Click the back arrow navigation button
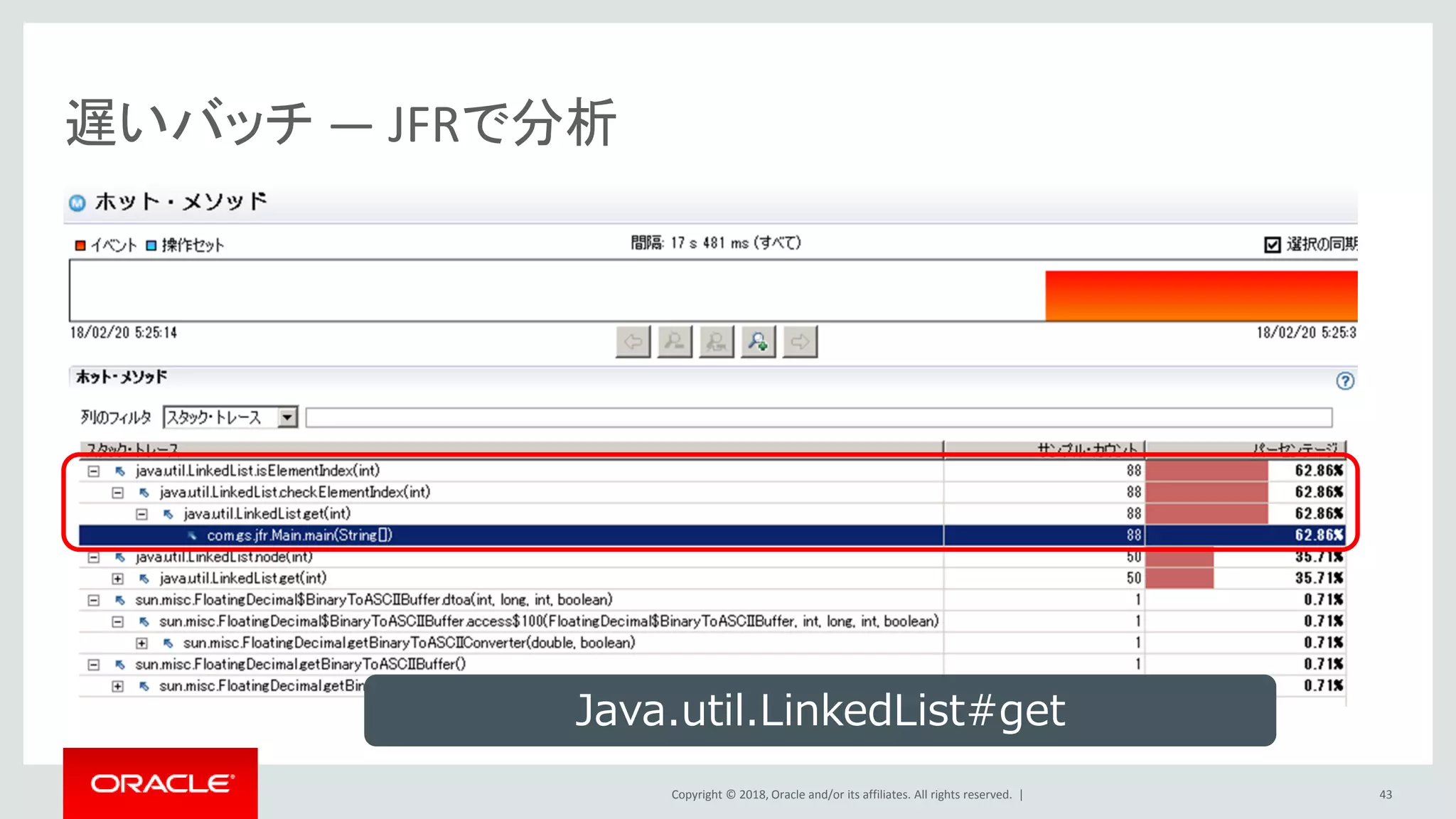The height and width of the screenshot is (819, 1456). [x=633, y=342]
